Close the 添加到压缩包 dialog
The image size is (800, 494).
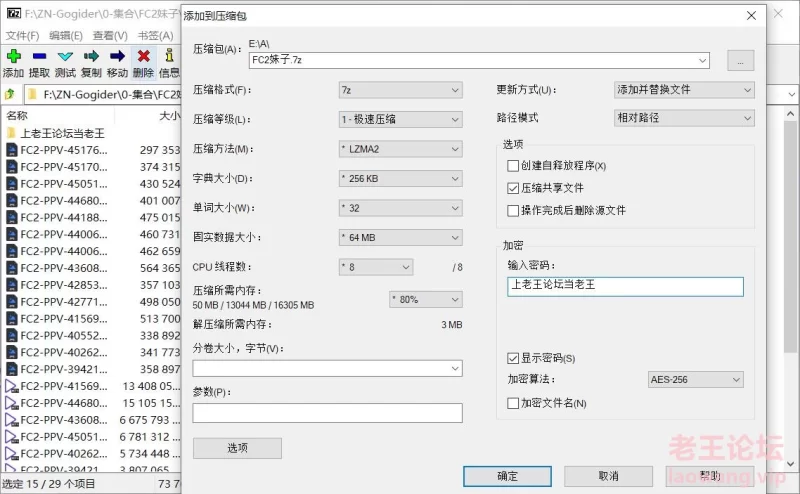click(x=752, y=16)
